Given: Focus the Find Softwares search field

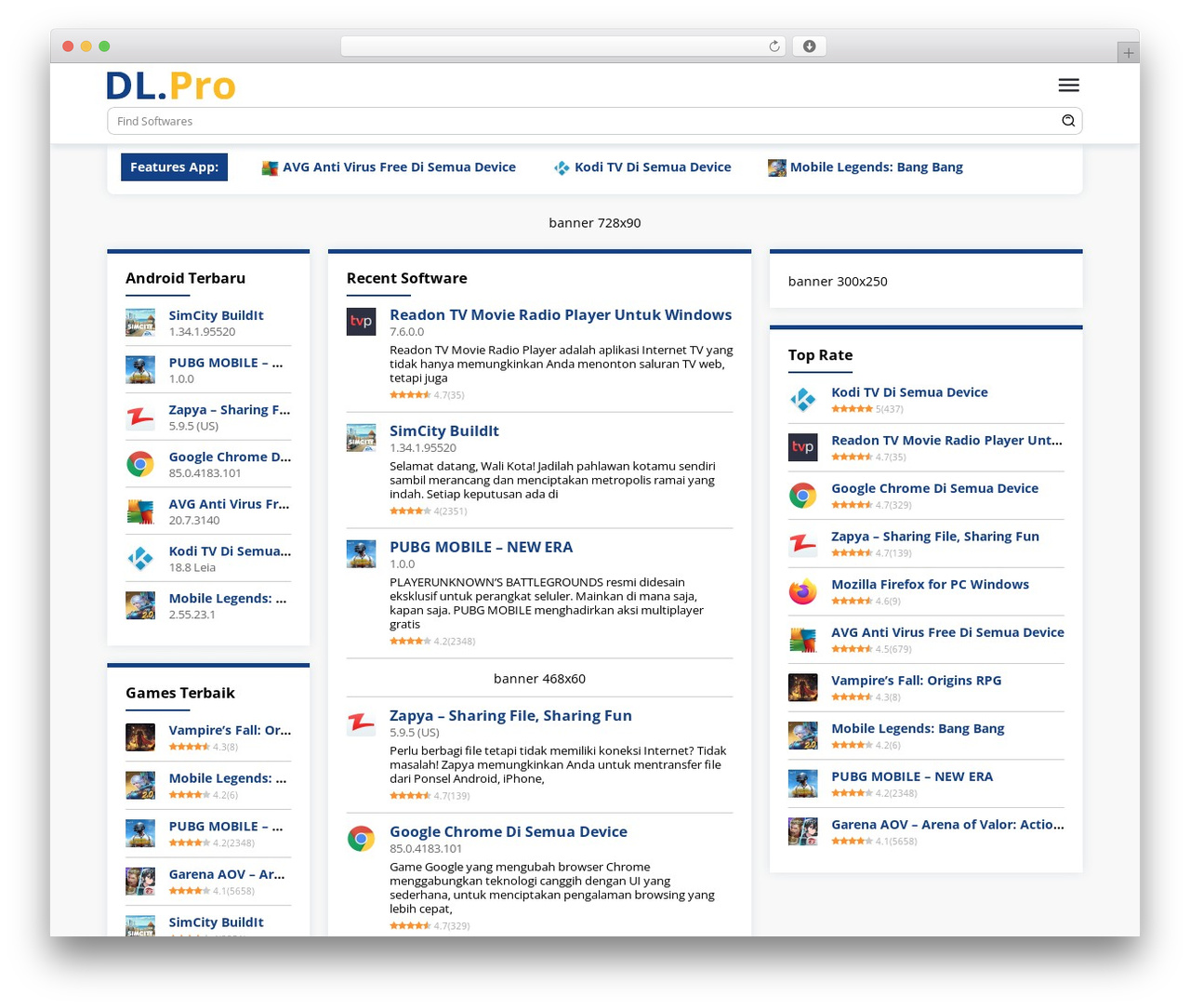Looking at the screenshot, I should (x=595, y=121).
